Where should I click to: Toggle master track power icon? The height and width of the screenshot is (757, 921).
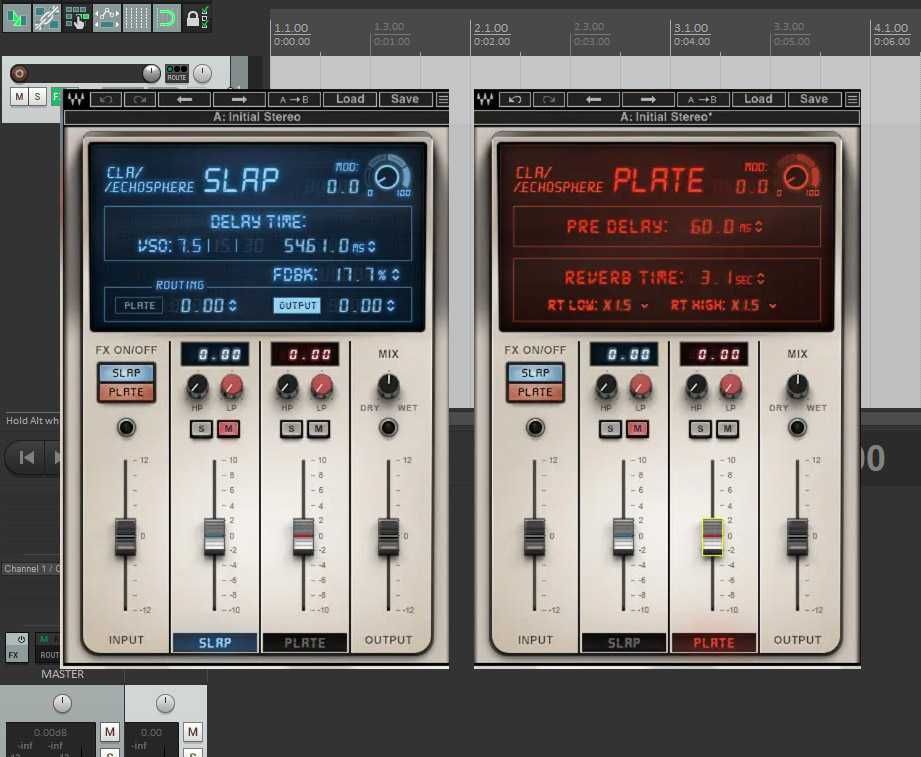click(x=21, y=638)
